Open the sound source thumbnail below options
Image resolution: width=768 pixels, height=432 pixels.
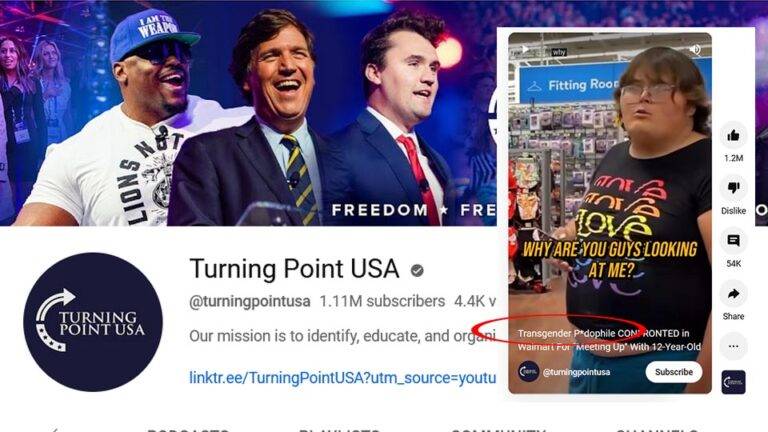point(733,382)
